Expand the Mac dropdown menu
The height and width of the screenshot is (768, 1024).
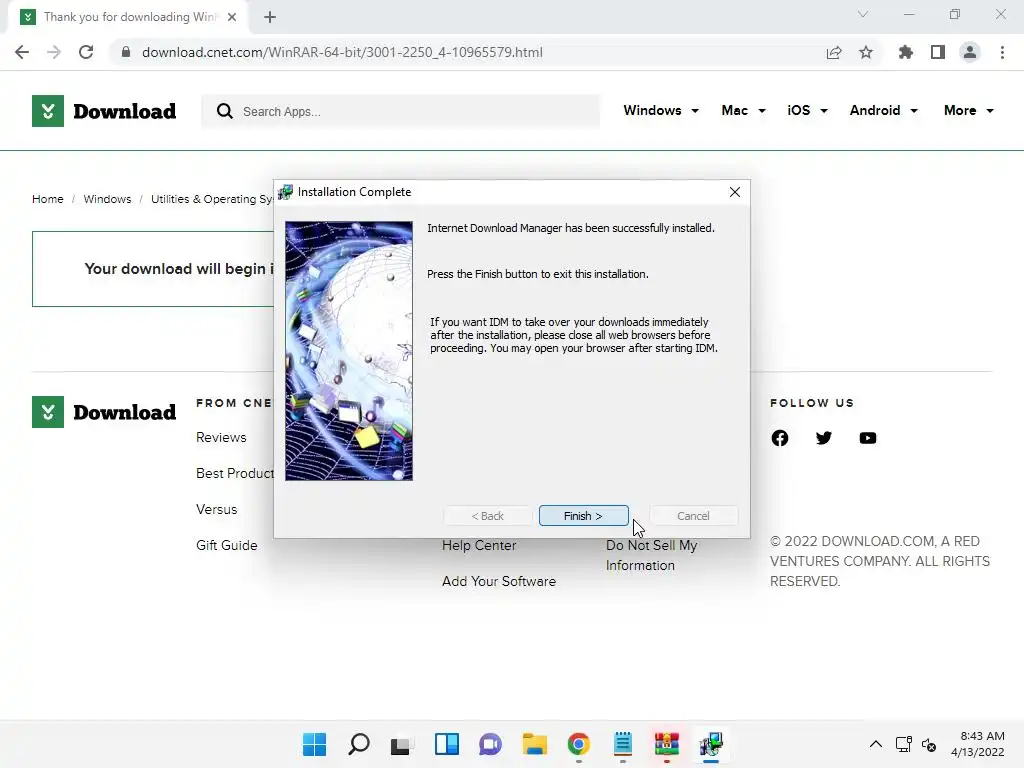(x=743, y=110)
